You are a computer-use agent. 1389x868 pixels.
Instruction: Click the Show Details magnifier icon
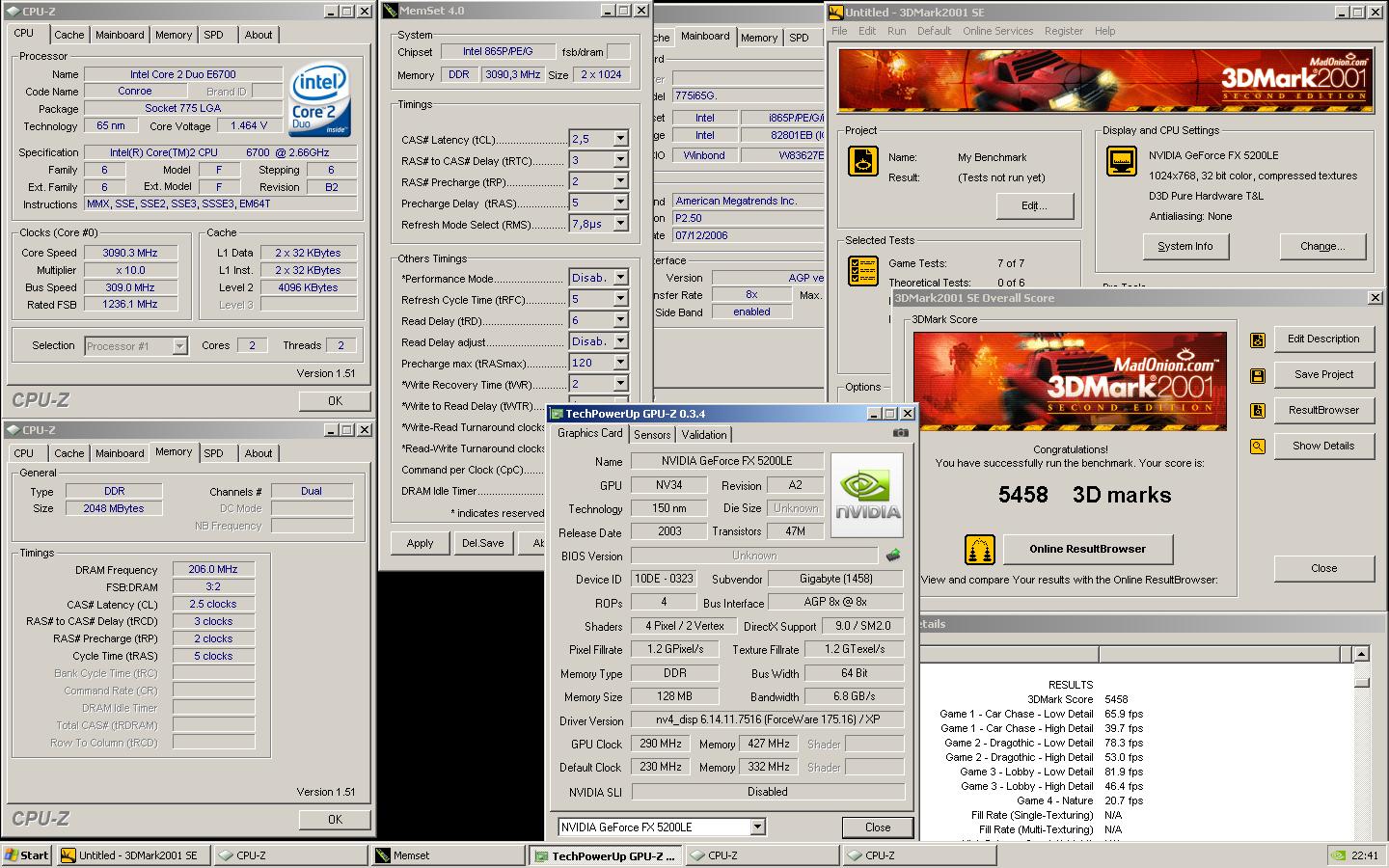(x=1258, y=447)
